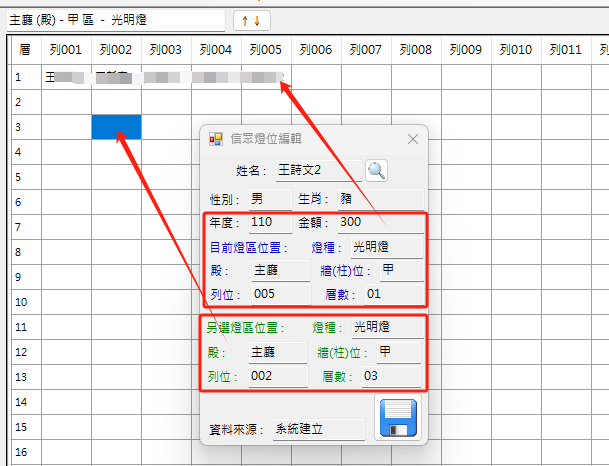Click the 主廳(殿) - 甲 區 - 光明燈 field

113,19
